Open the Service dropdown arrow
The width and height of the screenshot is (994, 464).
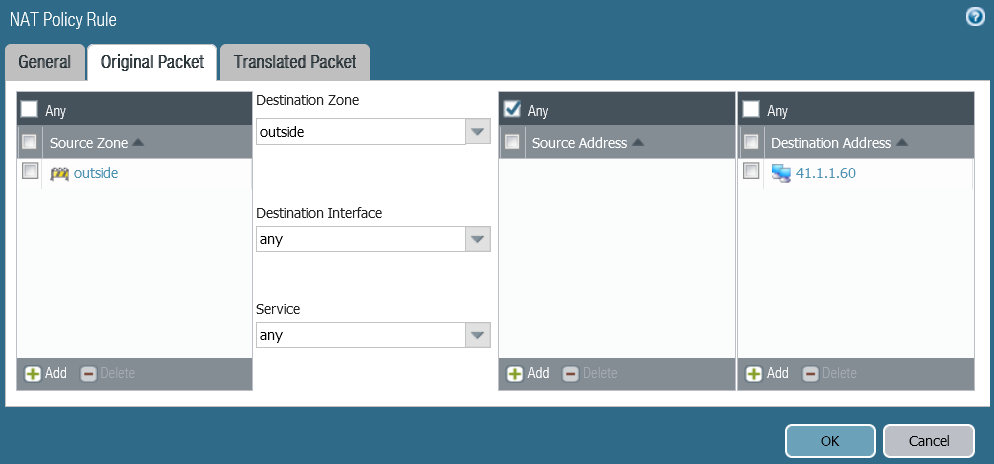(478, 335)
